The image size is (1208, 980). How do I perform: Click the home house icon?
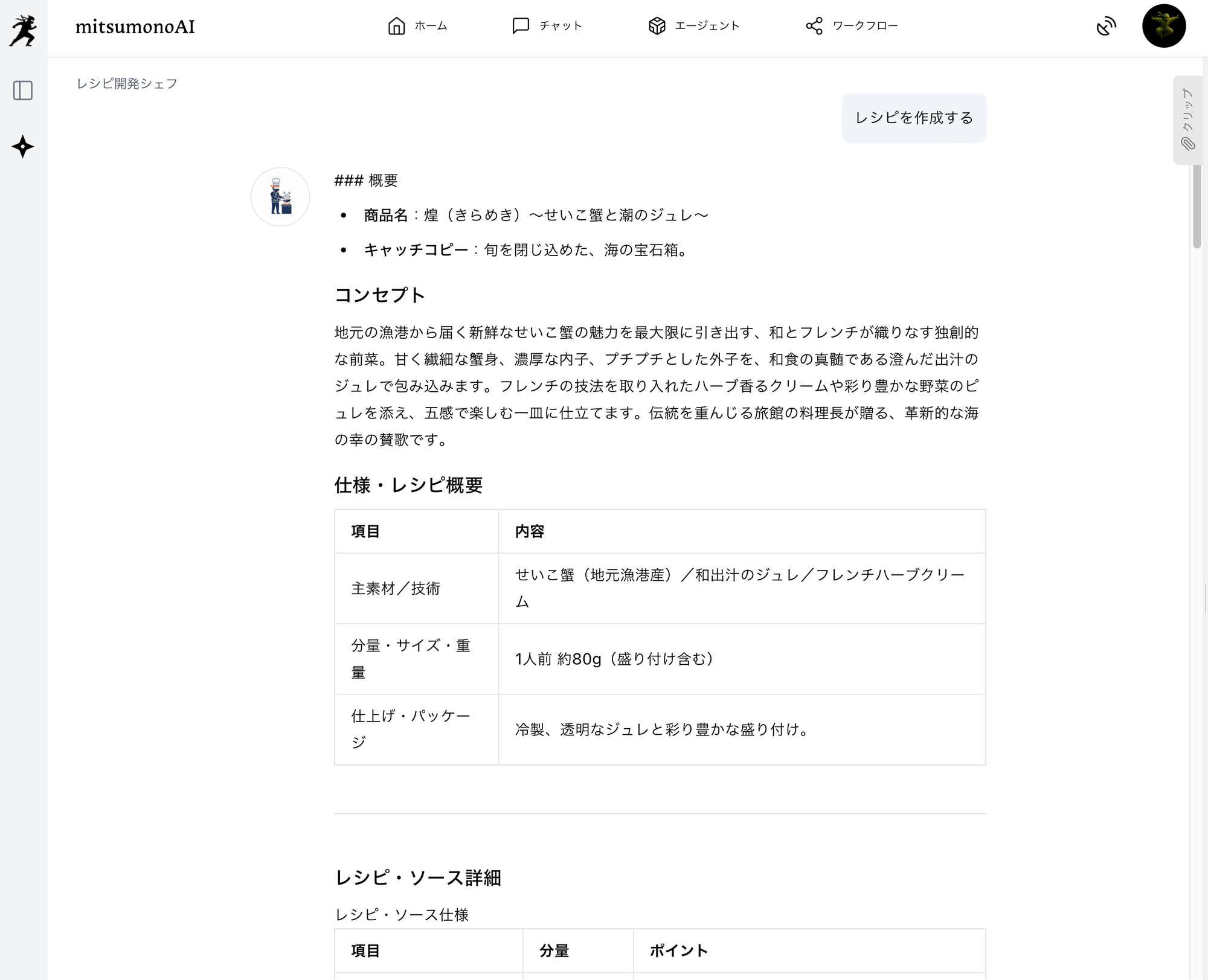396,26
